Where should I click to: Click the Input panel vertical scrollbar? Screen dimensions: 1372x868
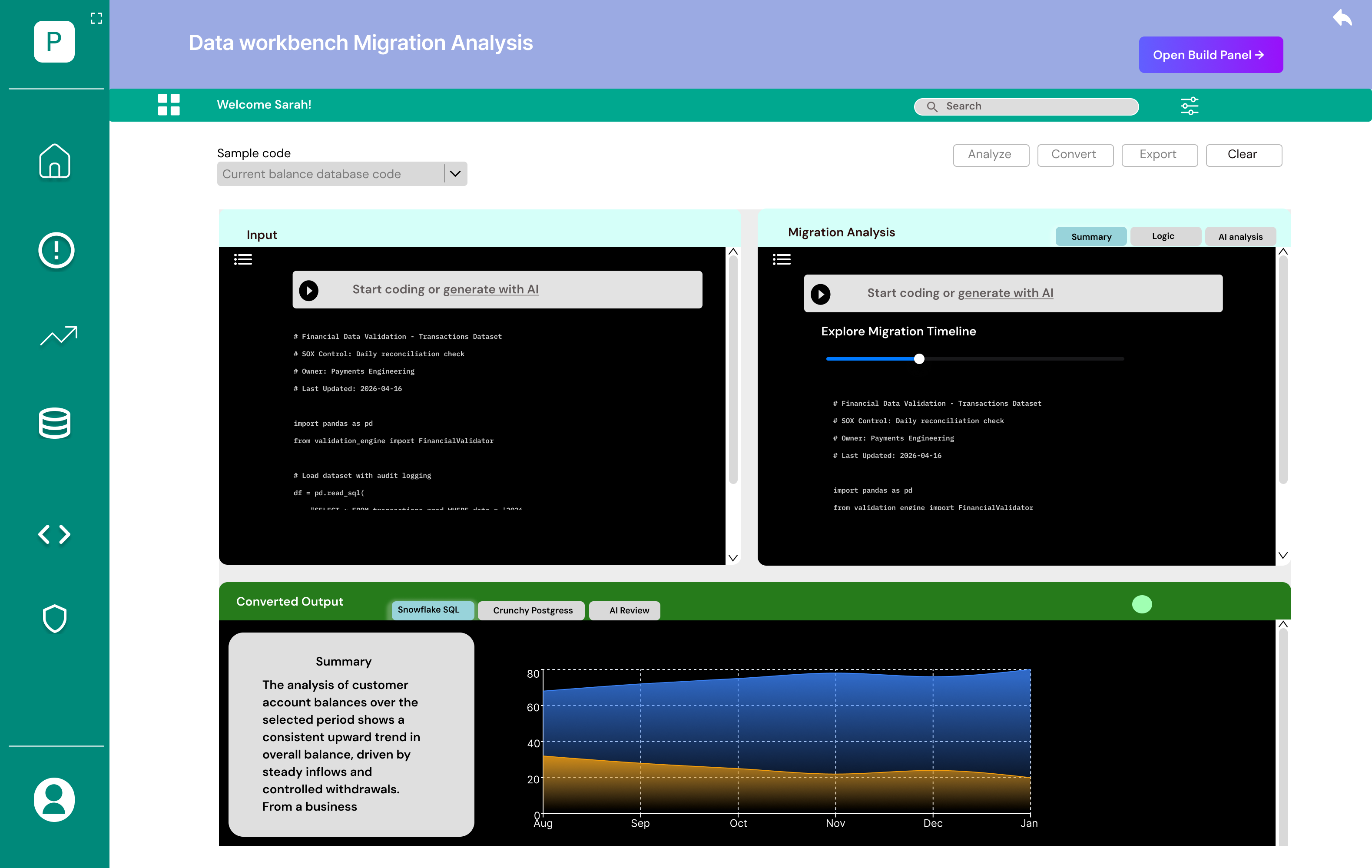click(733, 371)
